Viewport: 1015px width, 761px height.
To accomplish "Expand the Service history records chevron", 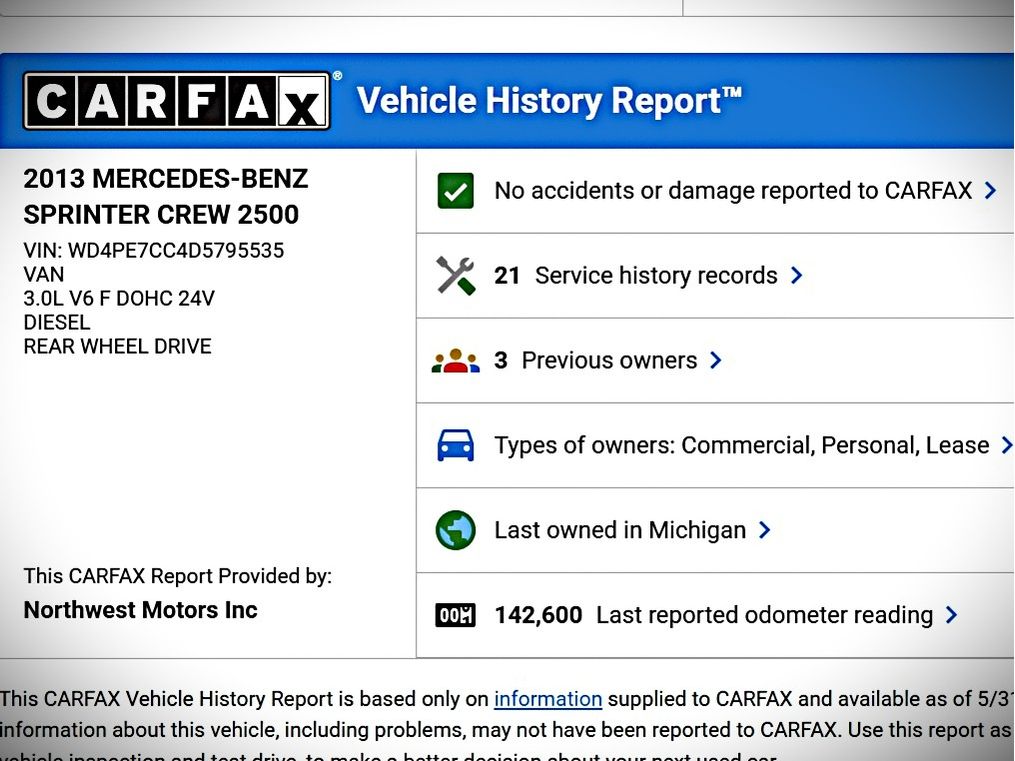I will [797, 275].
